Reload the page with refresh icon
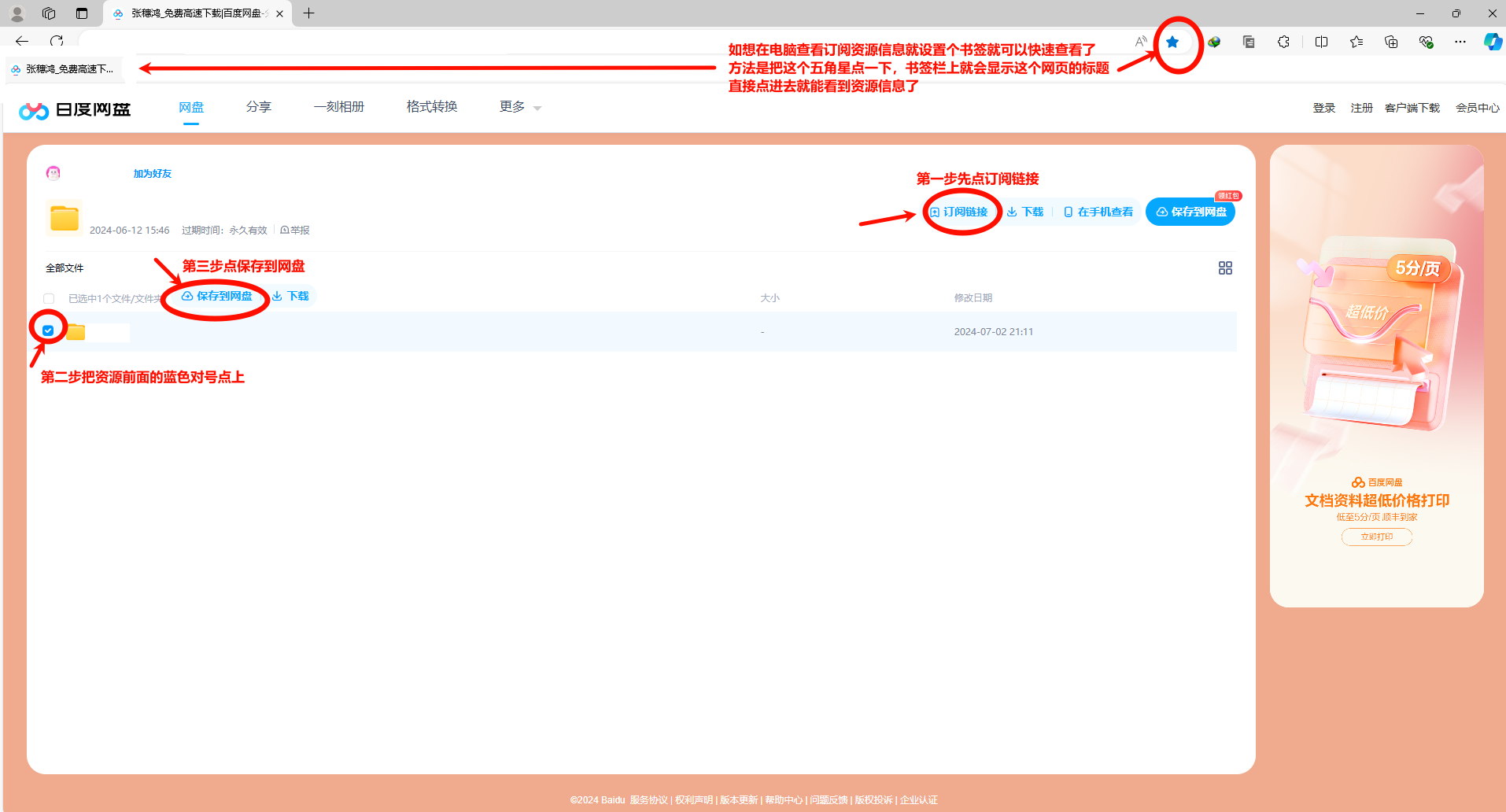The width and height of the screenshot is (1506, 812). [57, 41]
